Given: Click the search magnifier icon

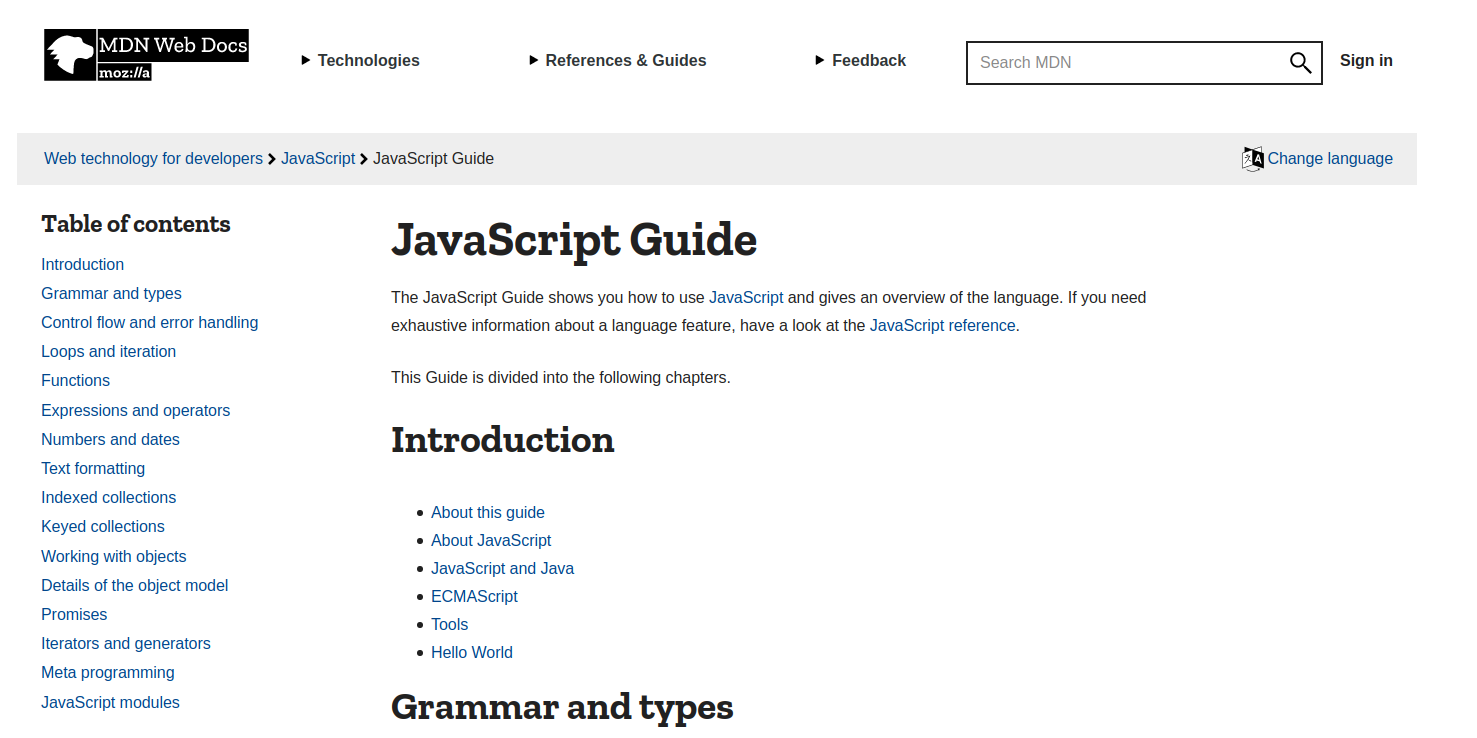Looking at the screenshot, I should pyautogui.click(x=1300, y=63).
